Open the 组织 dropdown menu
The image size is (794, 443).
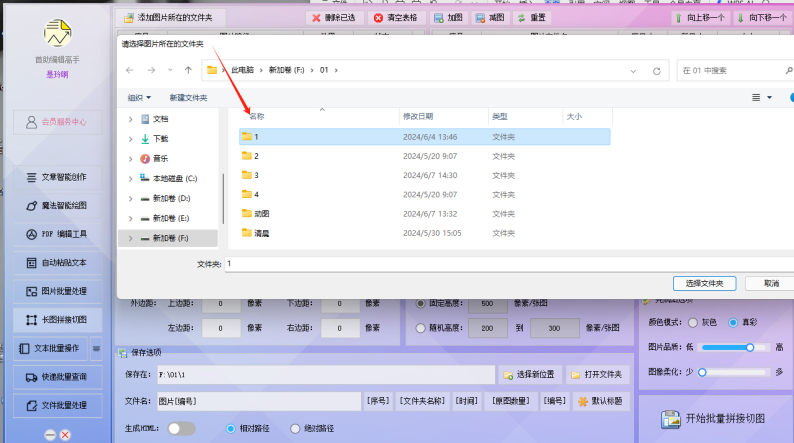pos(139,98)
